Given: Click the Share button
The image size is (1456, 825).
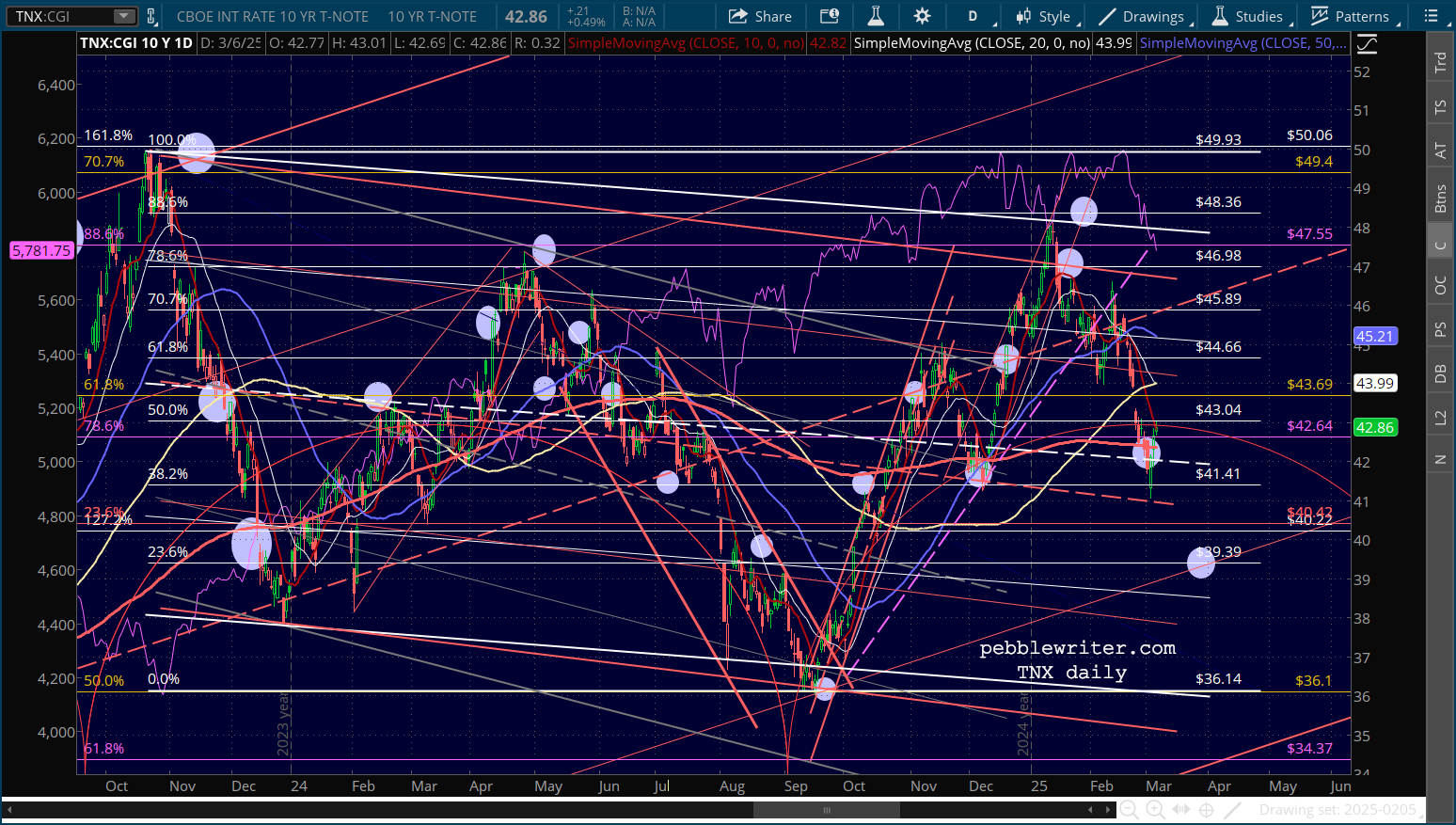Looking at the screenshot, I should [760, 16].
